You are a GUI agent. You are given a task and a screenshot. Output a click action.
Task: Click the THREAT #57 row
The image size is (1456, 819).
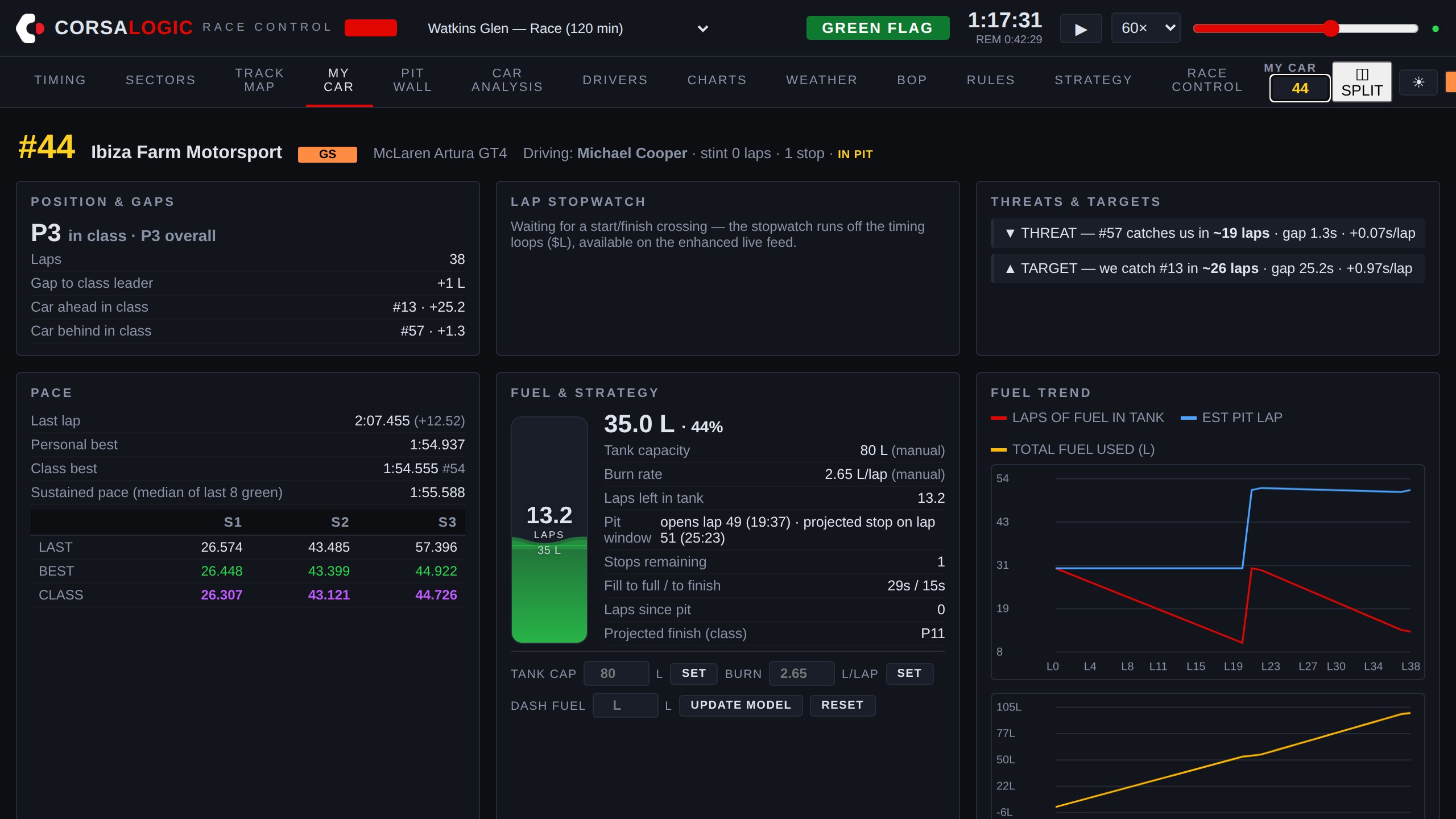[x=1208, y=233]
